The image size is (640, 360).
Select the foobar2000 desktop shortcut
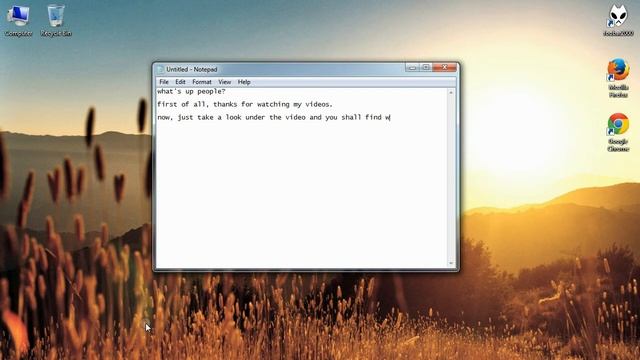(x=618, y=20)
